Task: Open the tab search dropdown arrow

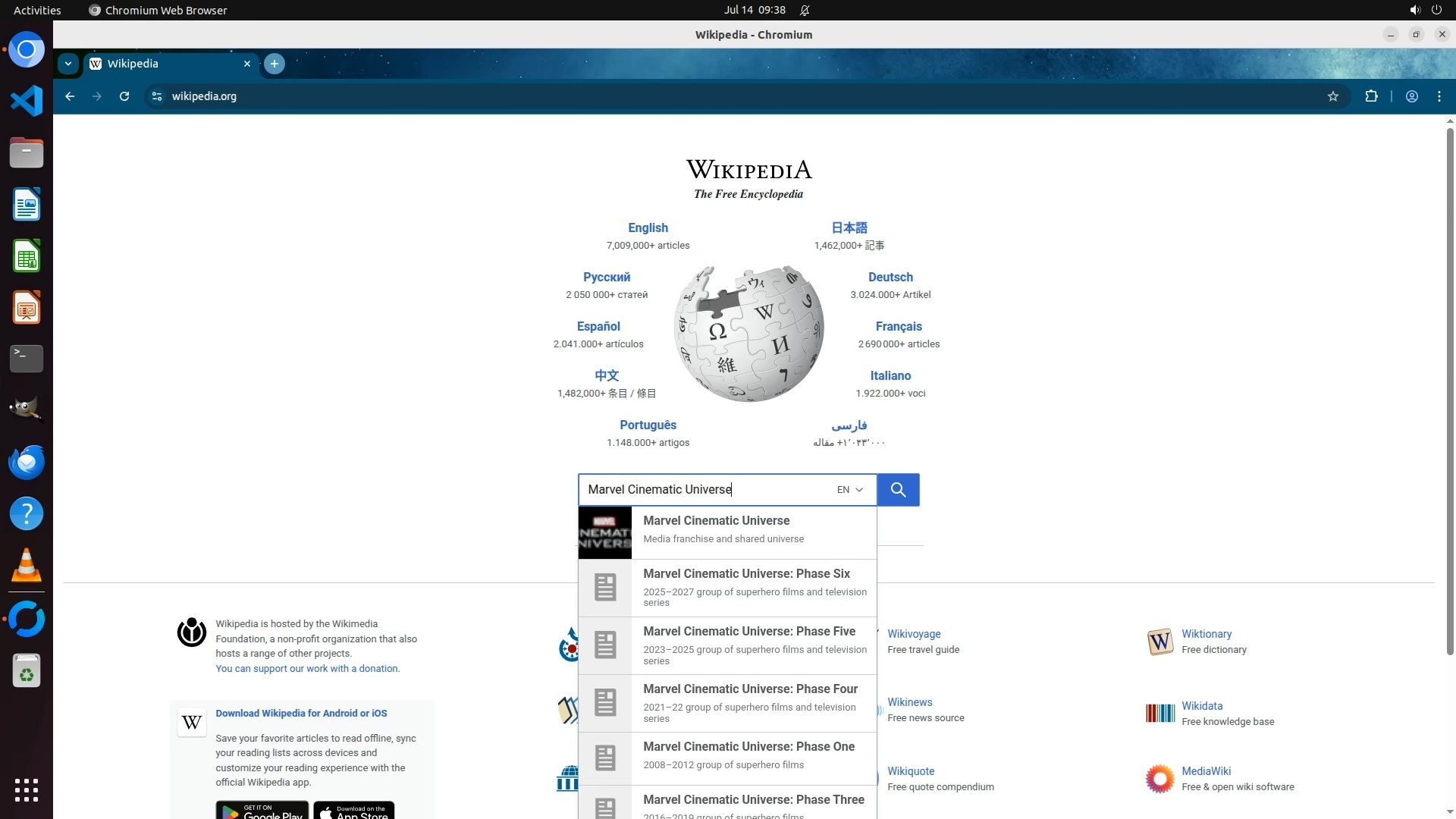Action: [68, 64]
